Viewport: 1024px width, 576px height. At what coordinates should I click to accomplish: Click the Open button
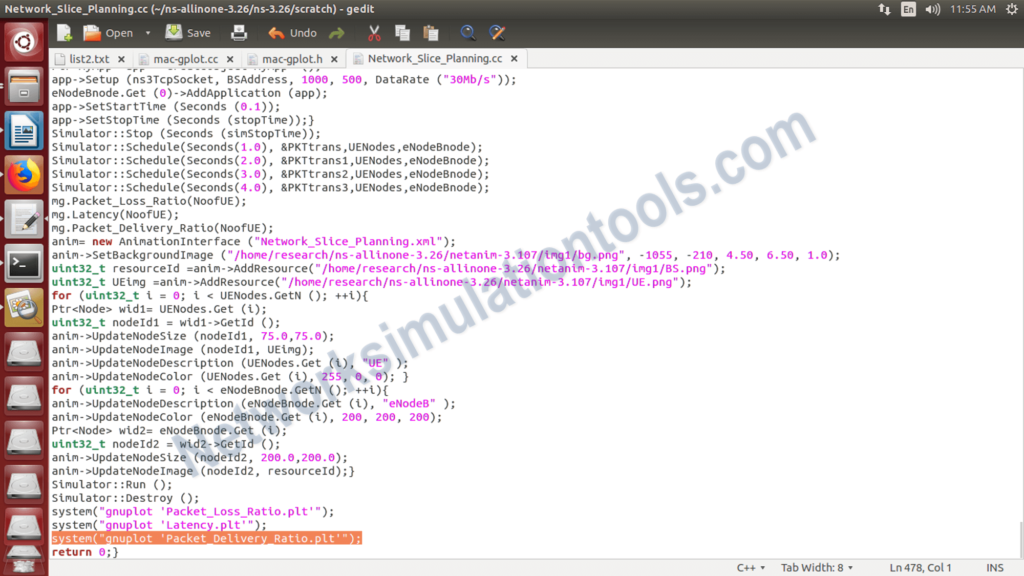(x=113, y=32)
